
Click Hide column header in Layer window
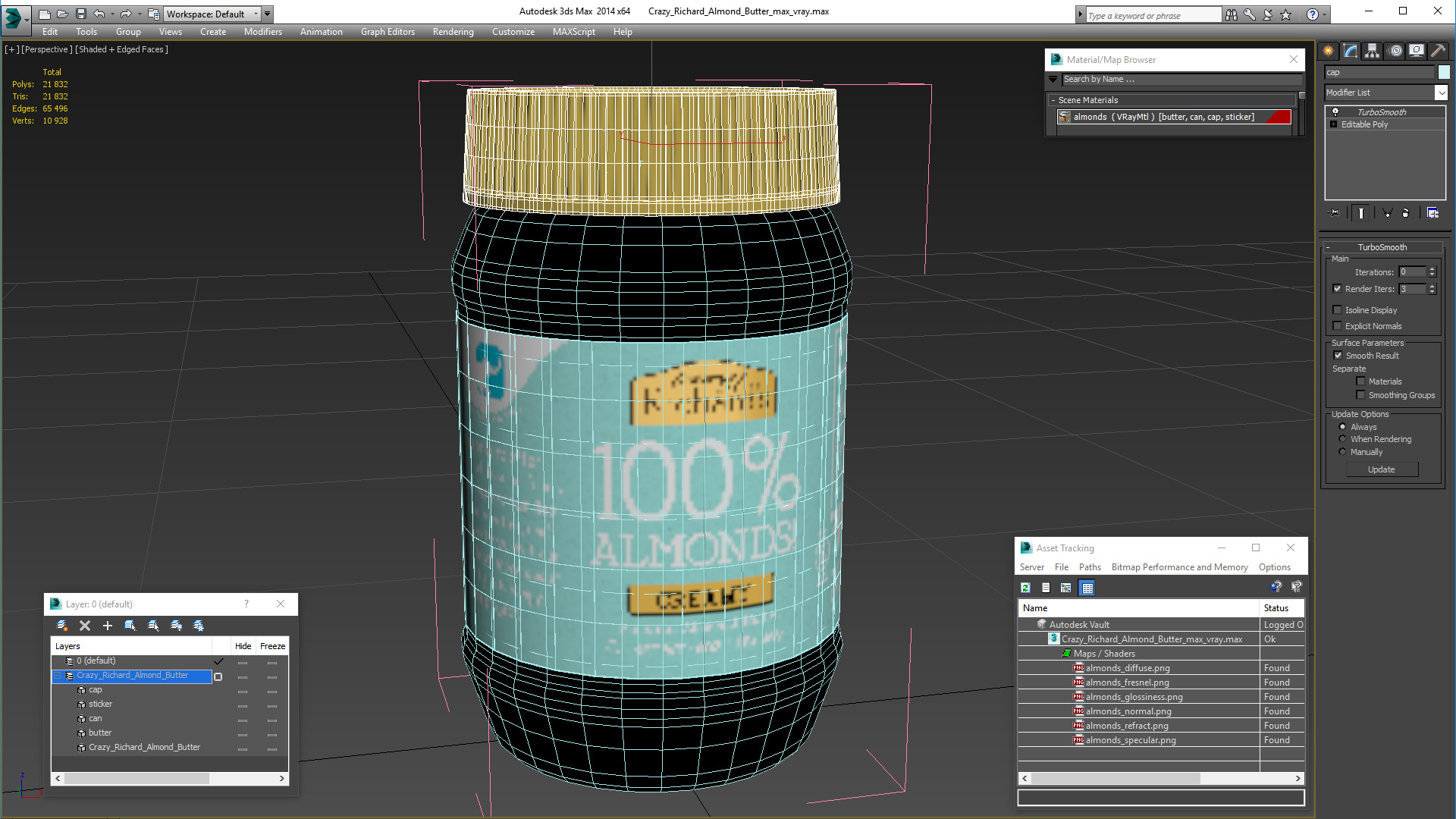pyautogui.click(x=243, y=646)
